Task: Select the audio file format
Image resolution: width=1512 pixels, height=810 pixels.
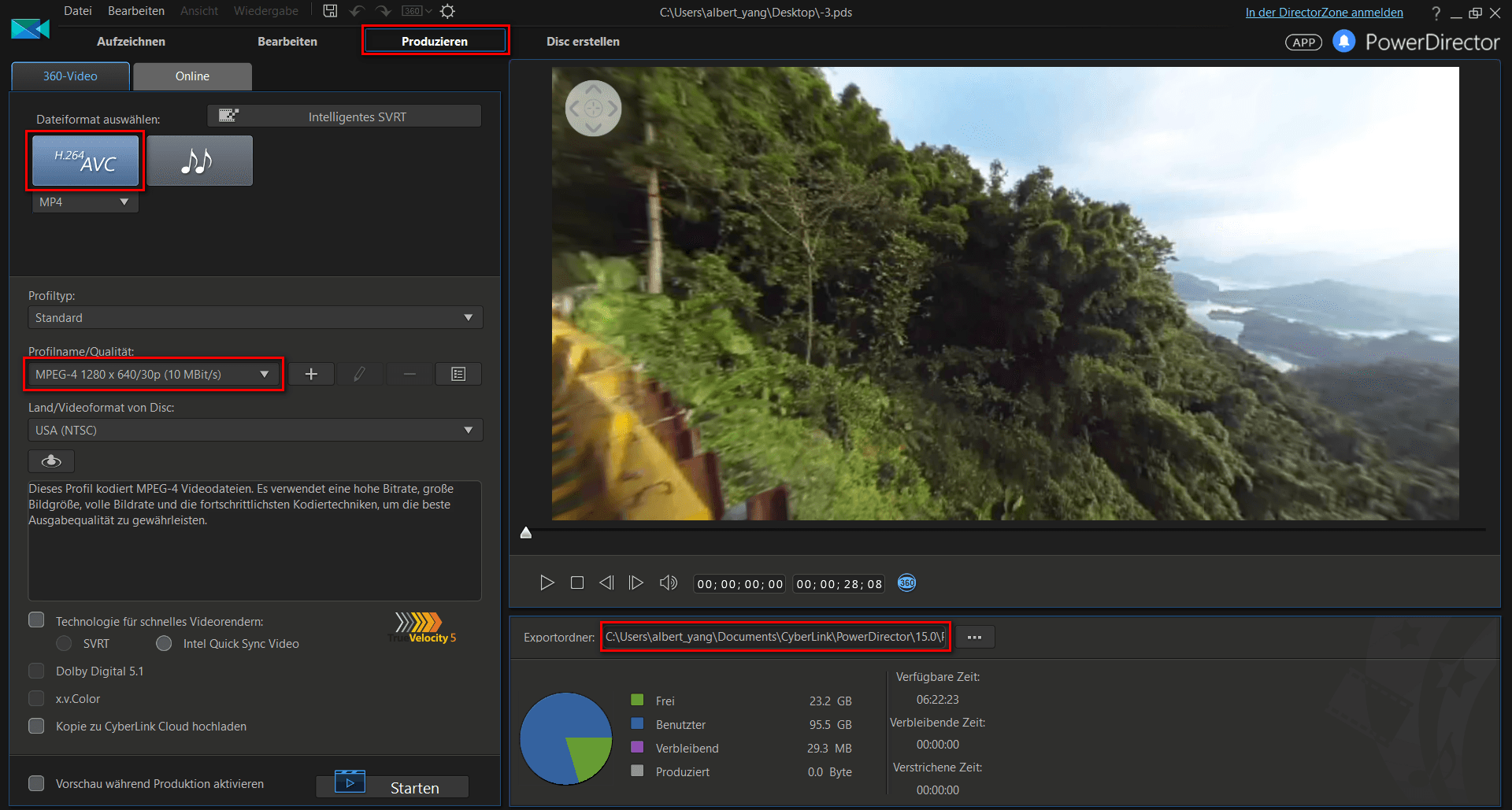Action: [x=199, y=161]
